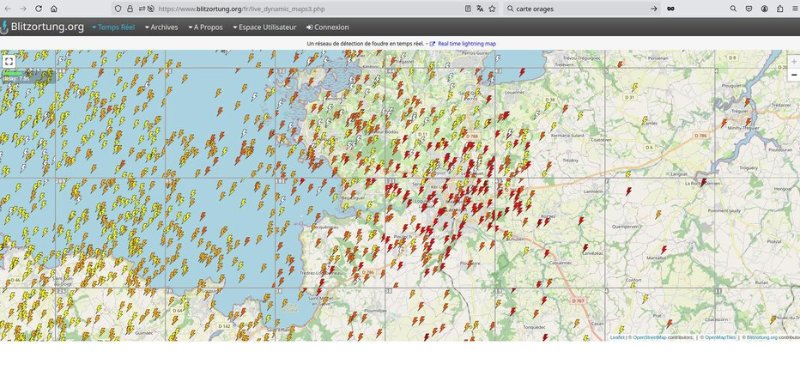Screen dimensions: 800x376
Task: Click the Blitzortung.org site logo
Action: coord(43,27)
